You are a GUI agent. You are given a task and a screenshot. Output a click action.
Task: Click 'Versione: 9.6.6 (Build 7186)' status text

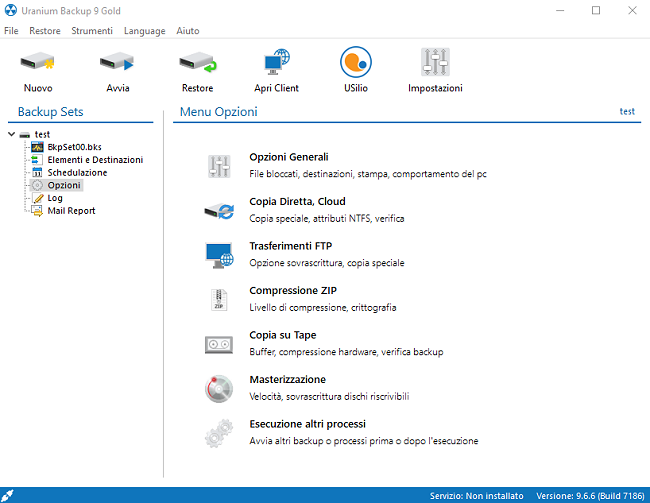click(590, 496)
